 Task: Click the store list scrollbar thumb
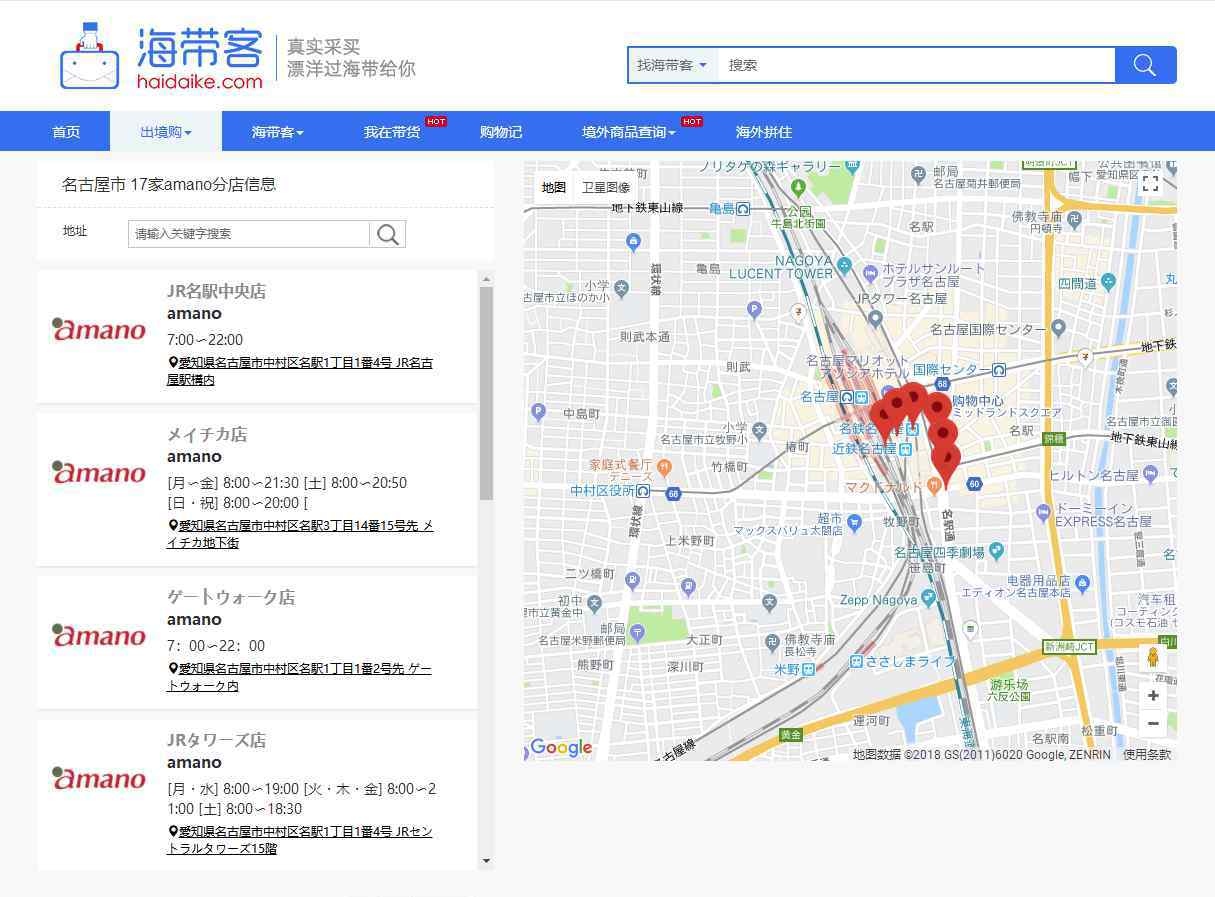coord(486,393)
